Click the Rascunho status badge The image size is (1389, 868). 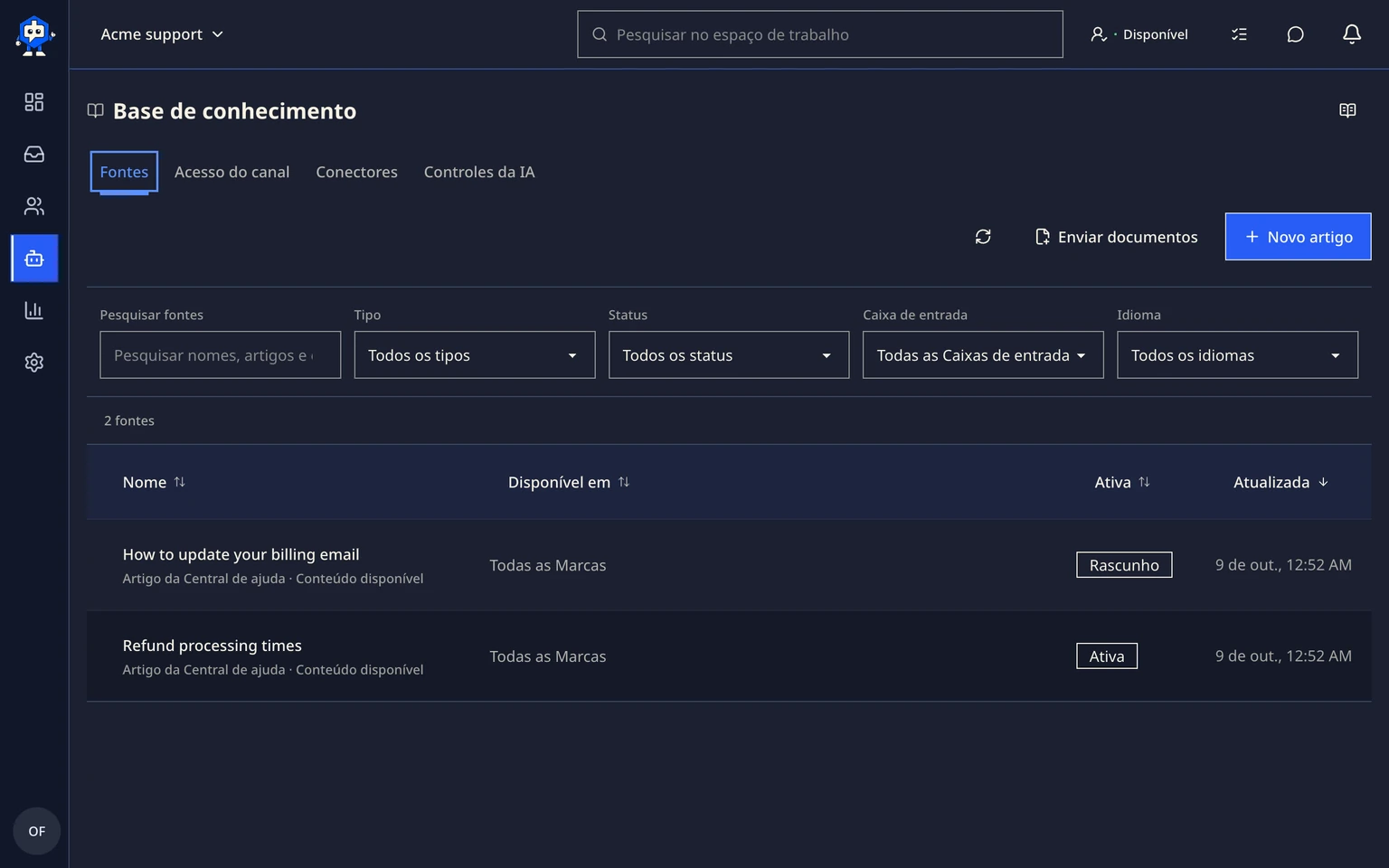pyautogui.click(x=1124, y=565)
